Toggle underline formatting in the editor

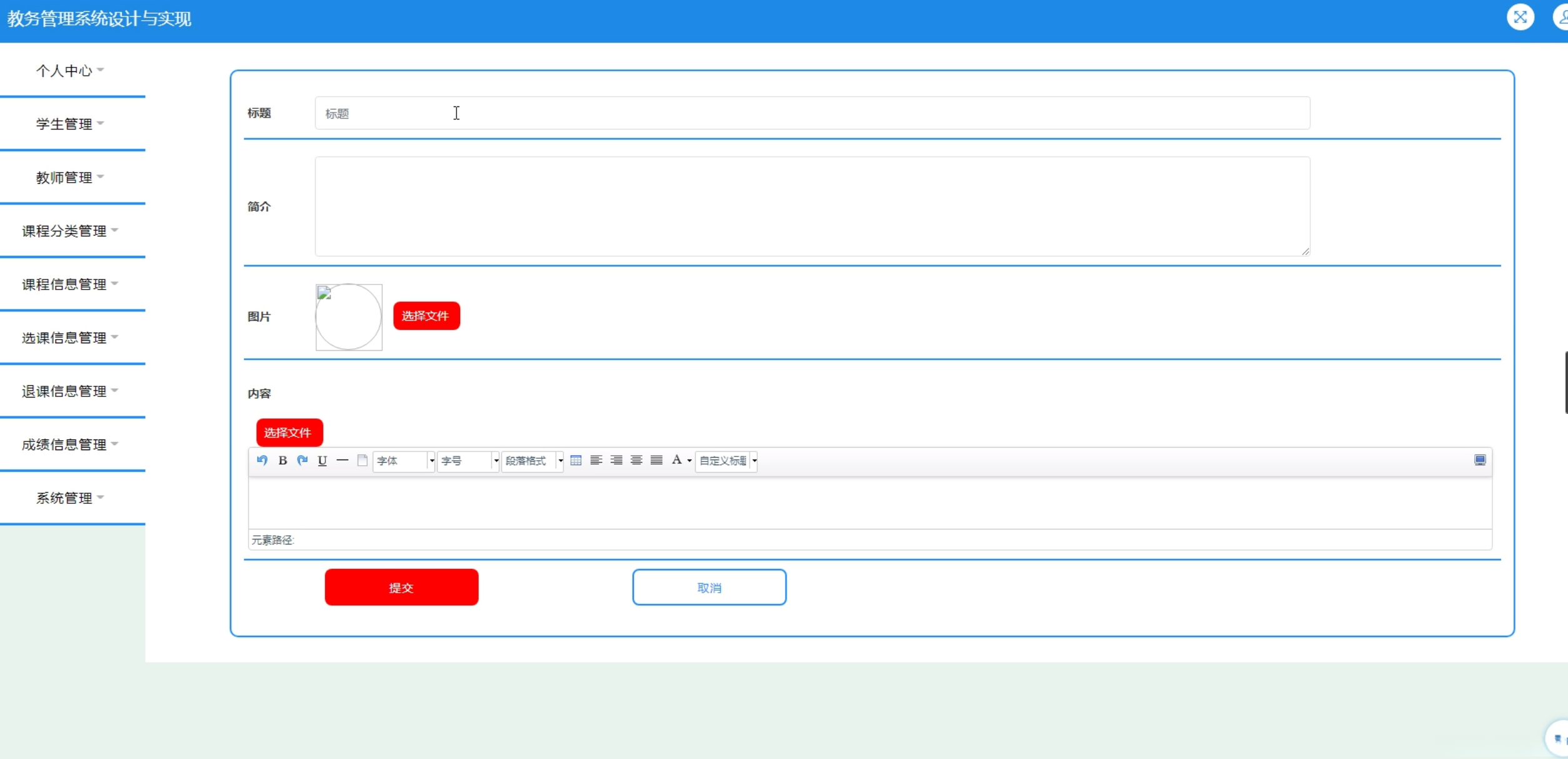coord(323,460)
